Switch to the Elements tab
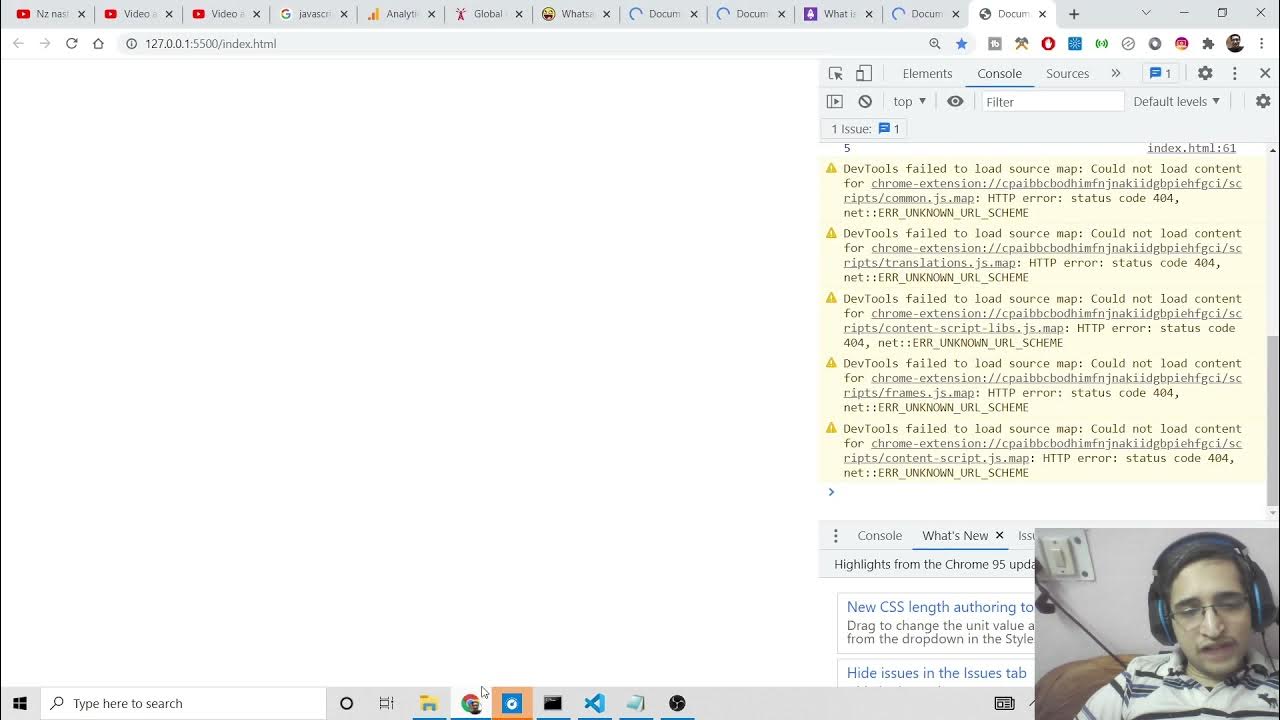This screenshot has width=1280, height=720. point(927,73)
